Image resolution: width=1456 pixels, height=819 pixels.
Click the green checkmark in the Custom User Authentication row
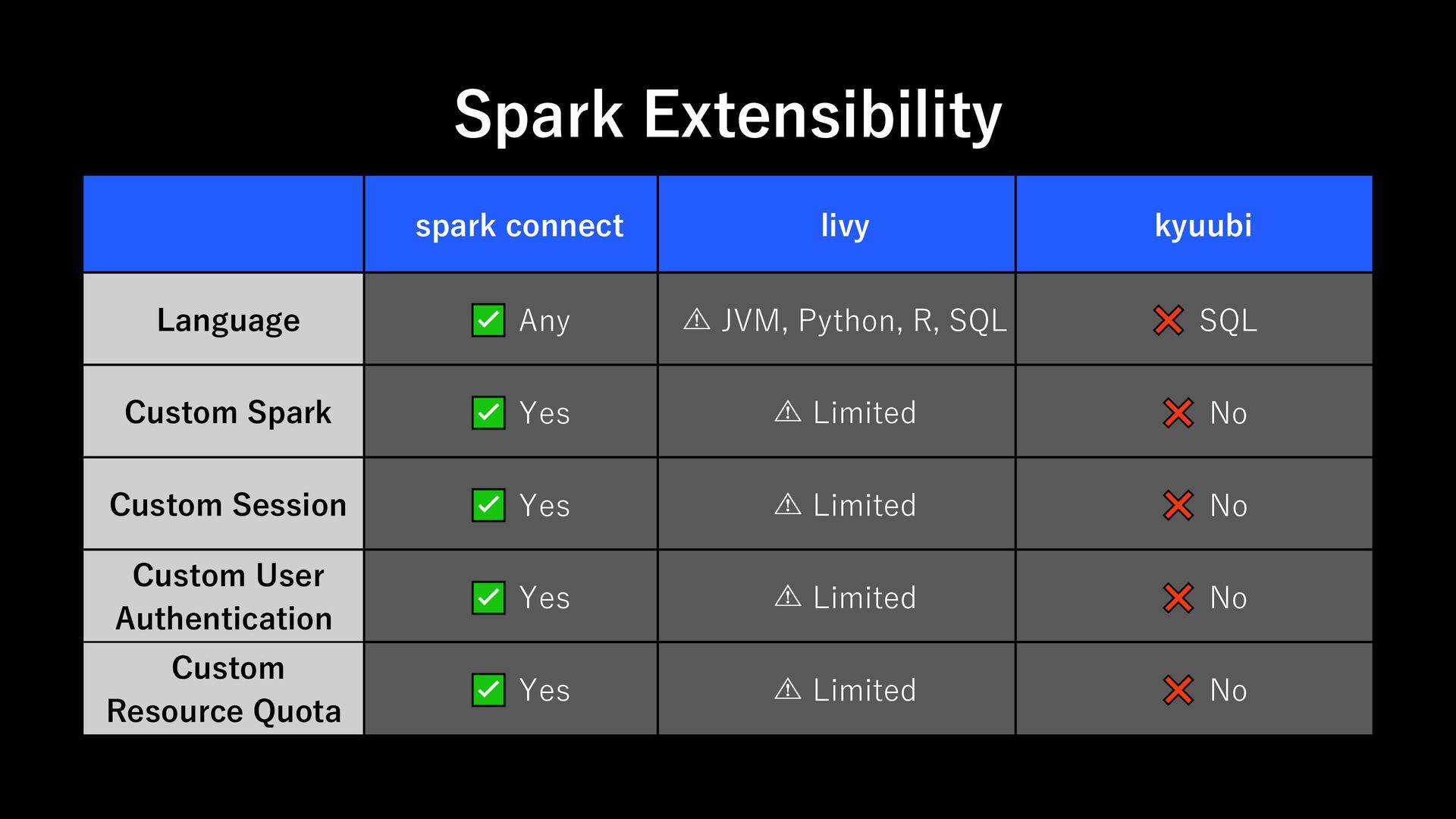(x=488, y=598)
